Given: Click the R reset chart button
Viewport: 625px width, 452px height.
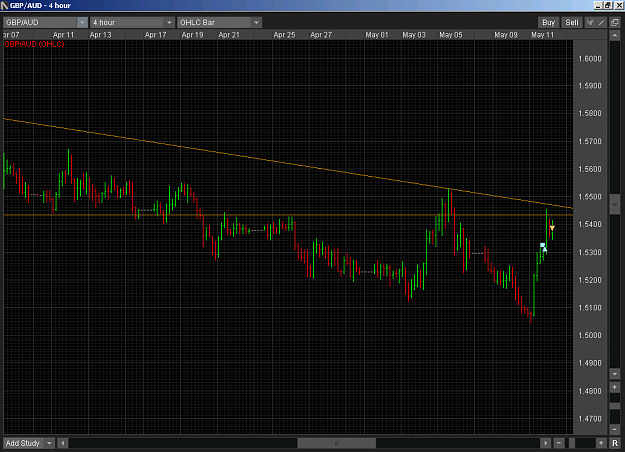Looking at the screenshot, I should point(615,443).
